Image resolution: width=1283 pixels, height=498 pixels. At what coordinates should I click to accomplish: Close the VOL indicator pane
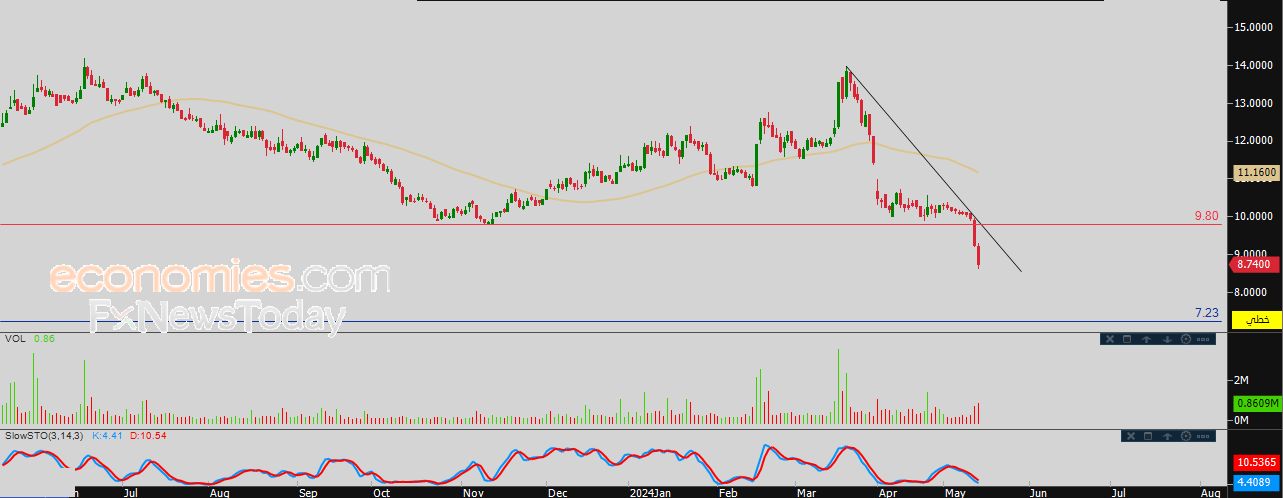(1110, 339)
